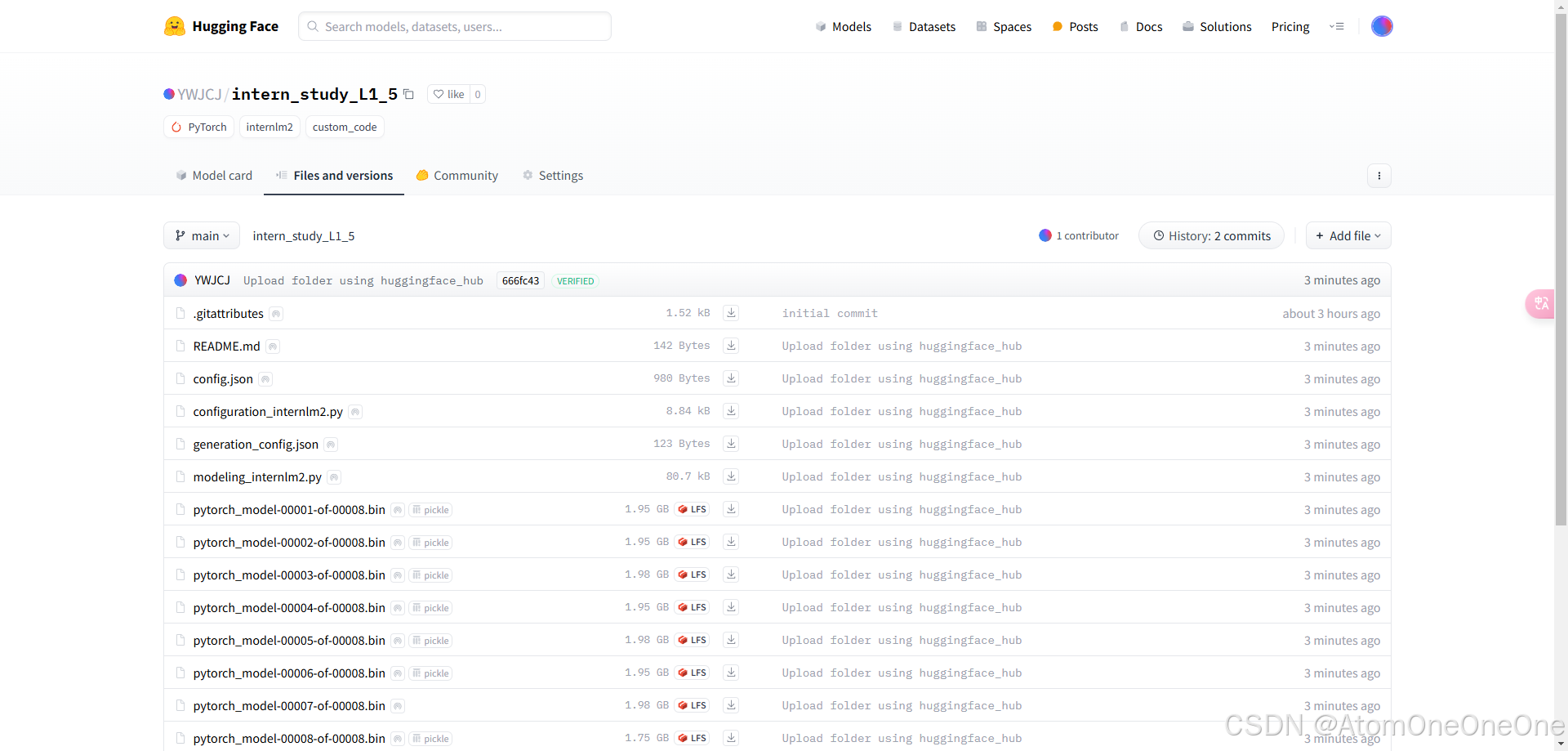Open Pricing page

point(1290,27)
